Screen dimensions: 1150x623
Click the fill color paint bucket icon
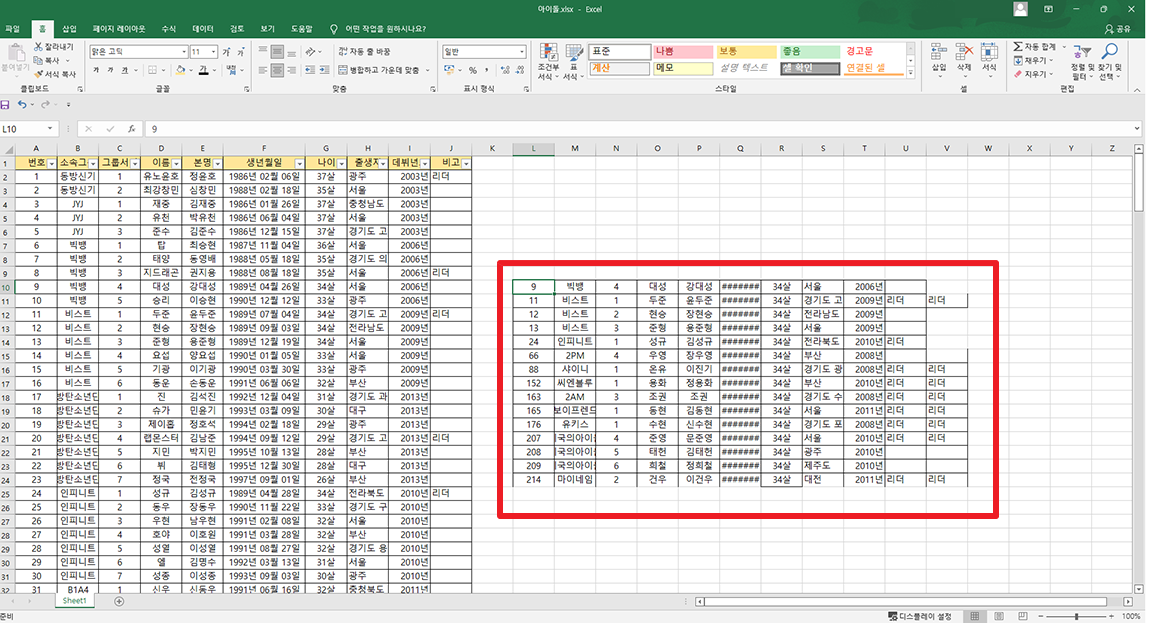(180, 70)
